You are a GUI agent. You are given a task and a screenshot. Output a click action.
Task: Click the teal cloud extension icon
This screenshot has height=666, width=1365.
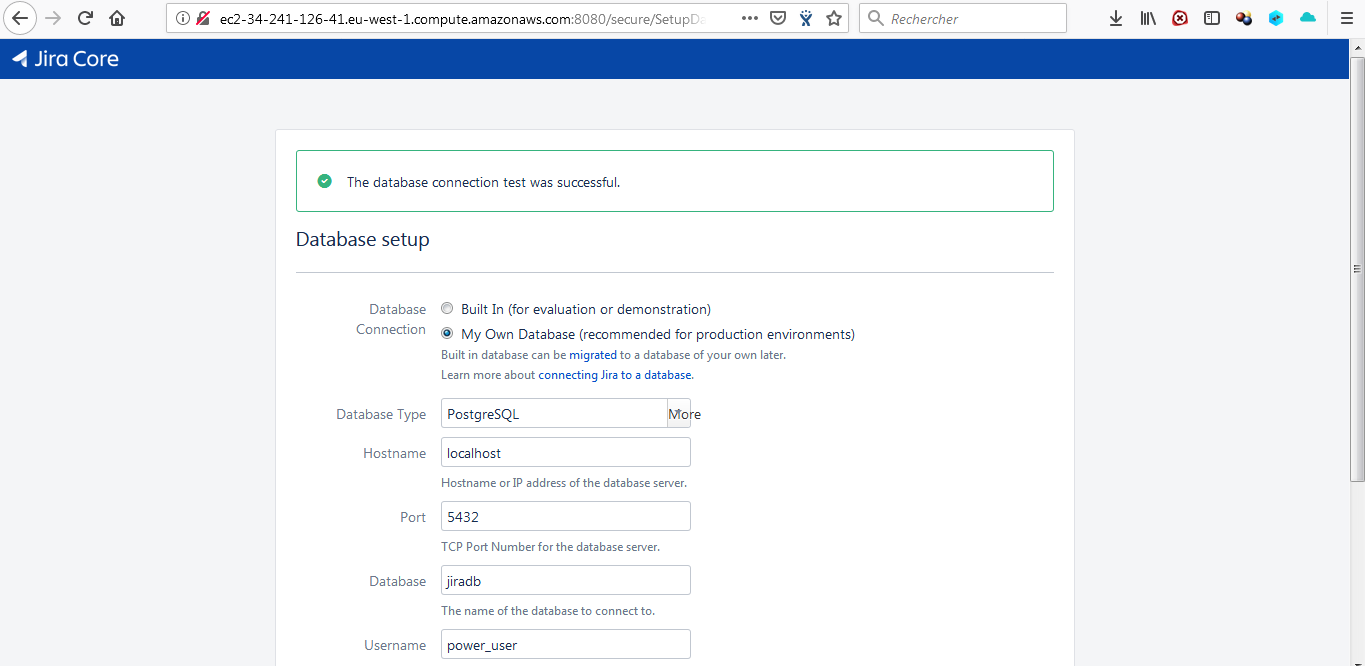[x=1308, y=18]
